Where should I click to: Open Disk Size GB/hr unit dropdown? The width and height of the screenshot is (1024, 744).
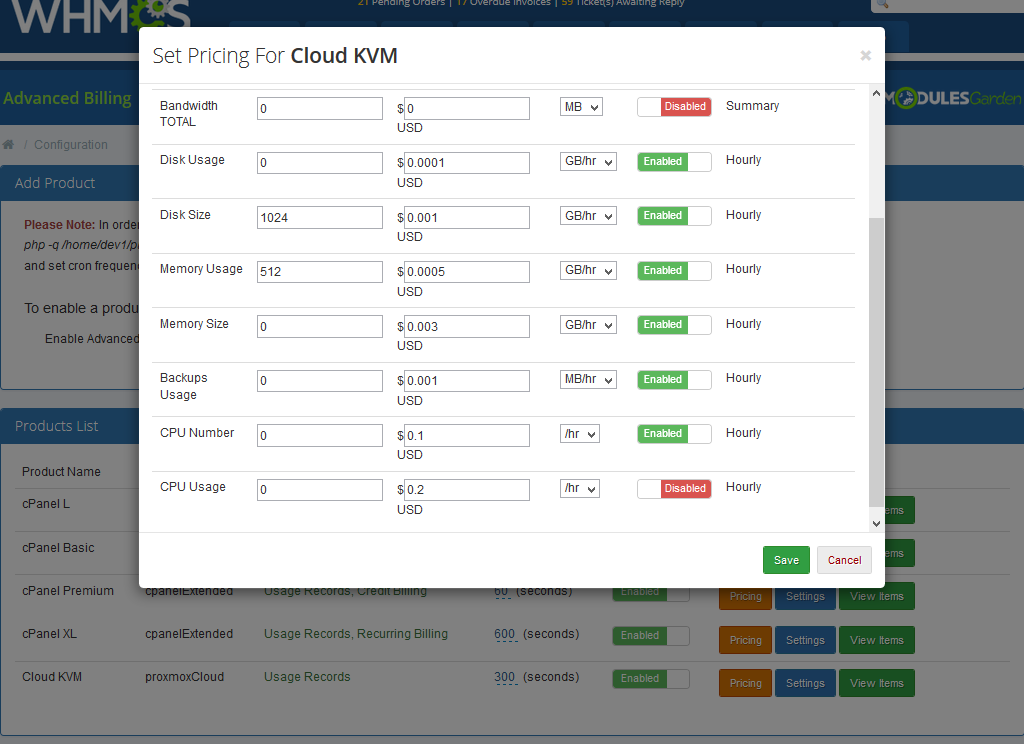pos(588,216)
